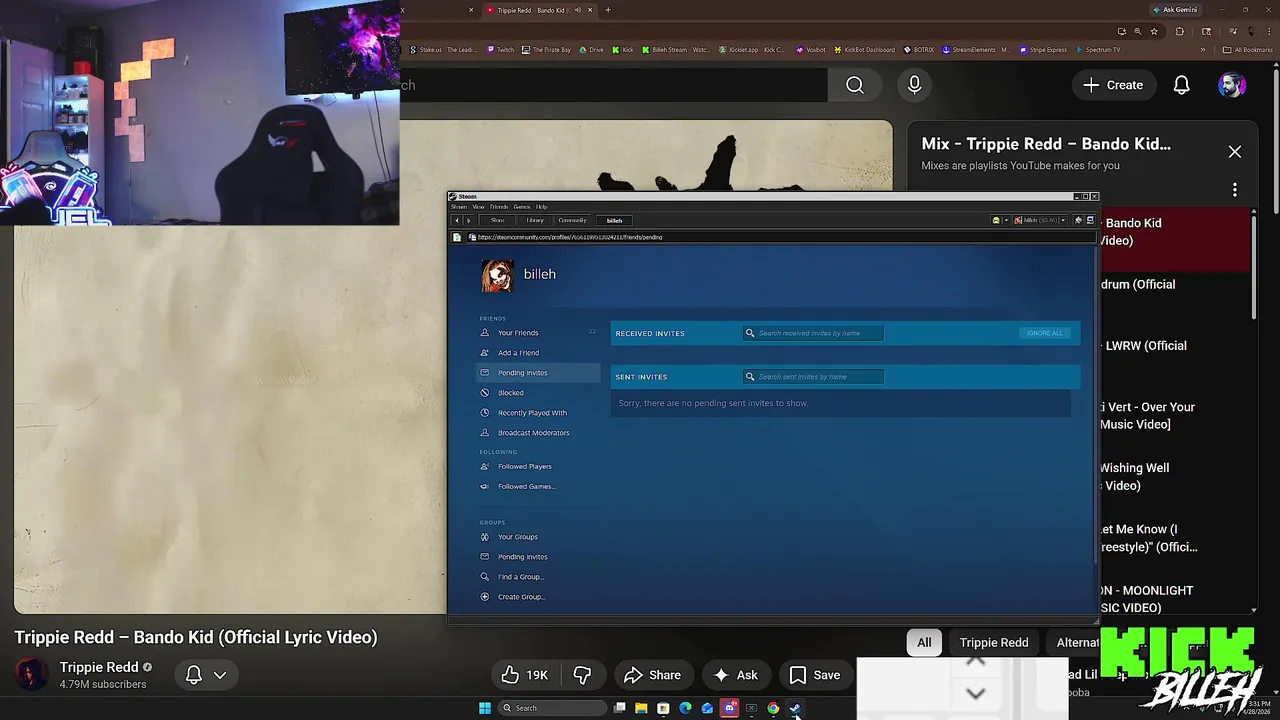Close the Mix playlist panel
This screenshot has height=720, width=1280.
tap(1235, 152)
